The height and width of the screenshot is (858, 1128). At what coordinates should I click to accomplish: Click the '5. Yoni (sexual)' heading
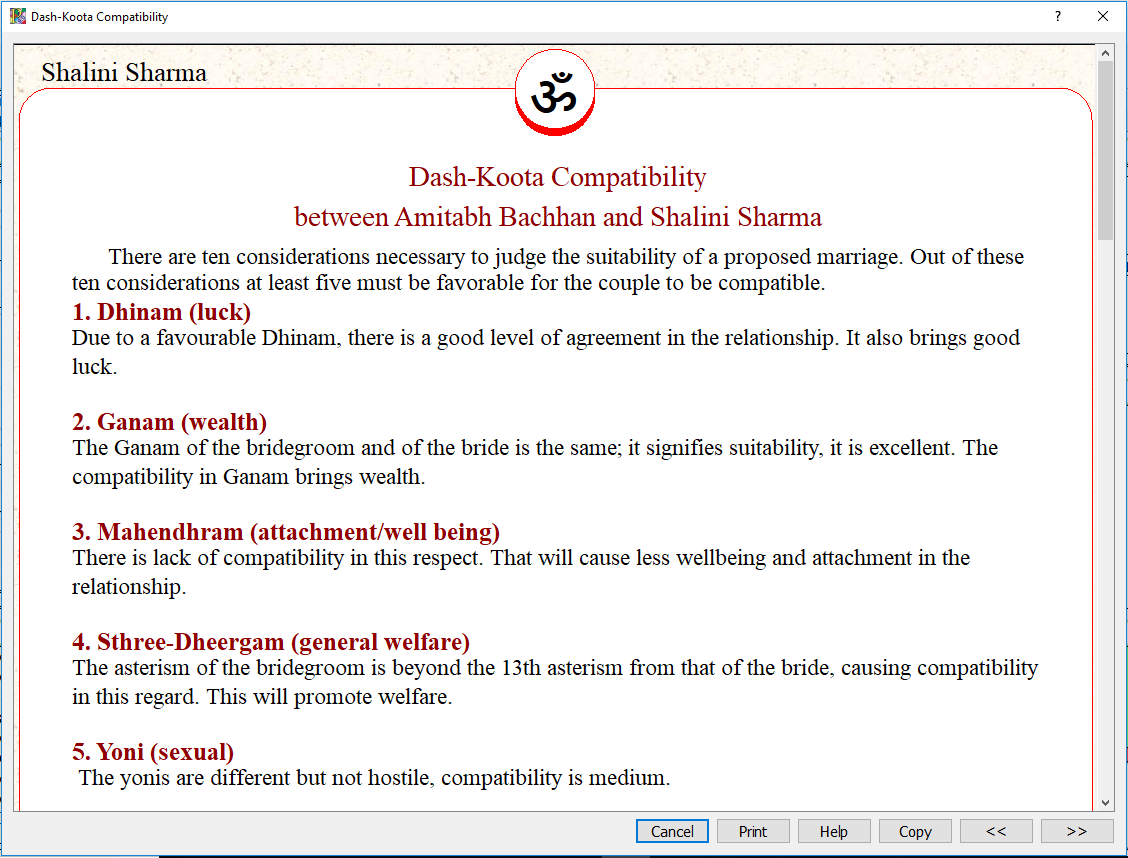(x=153, y=752)
